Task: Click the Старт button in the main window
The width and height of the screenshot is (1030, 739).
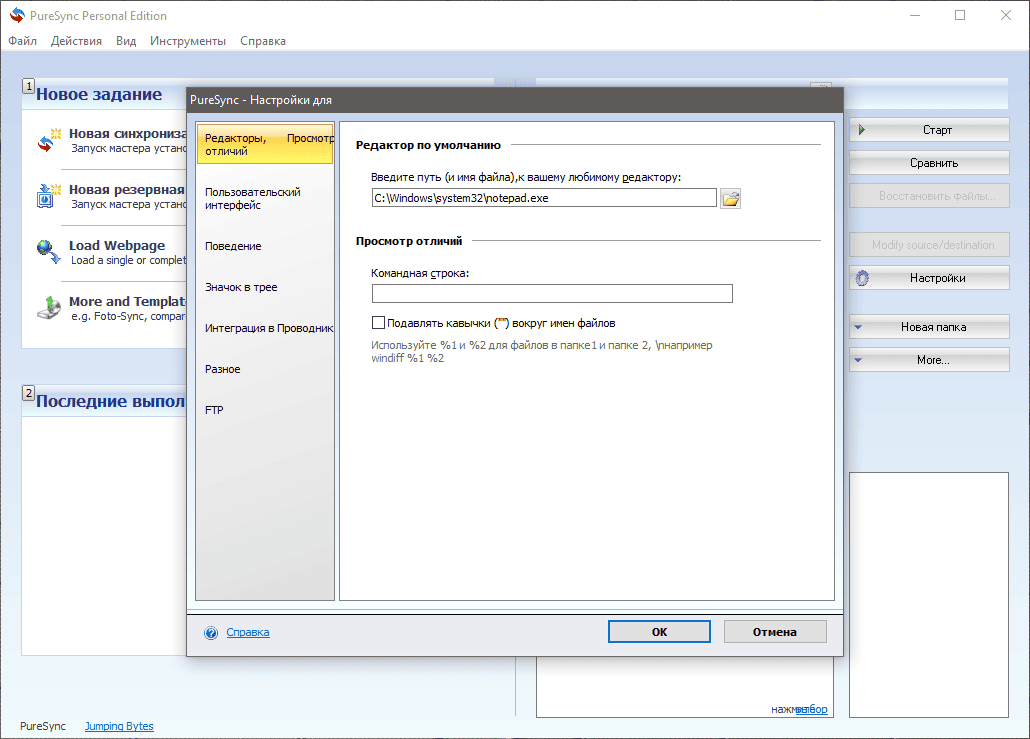Action: [929, 130]
